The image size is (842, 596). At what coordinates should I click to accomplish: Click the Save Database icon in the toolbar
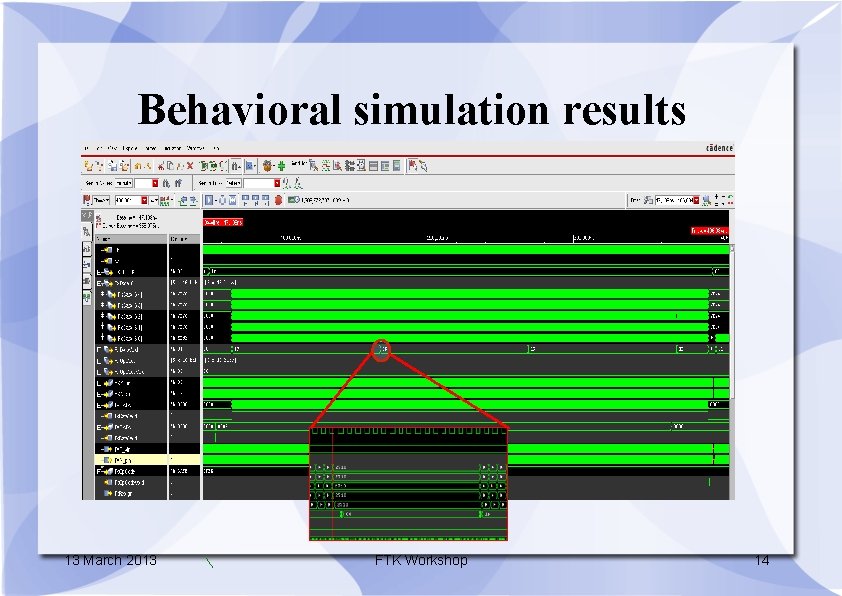point(111,167)
